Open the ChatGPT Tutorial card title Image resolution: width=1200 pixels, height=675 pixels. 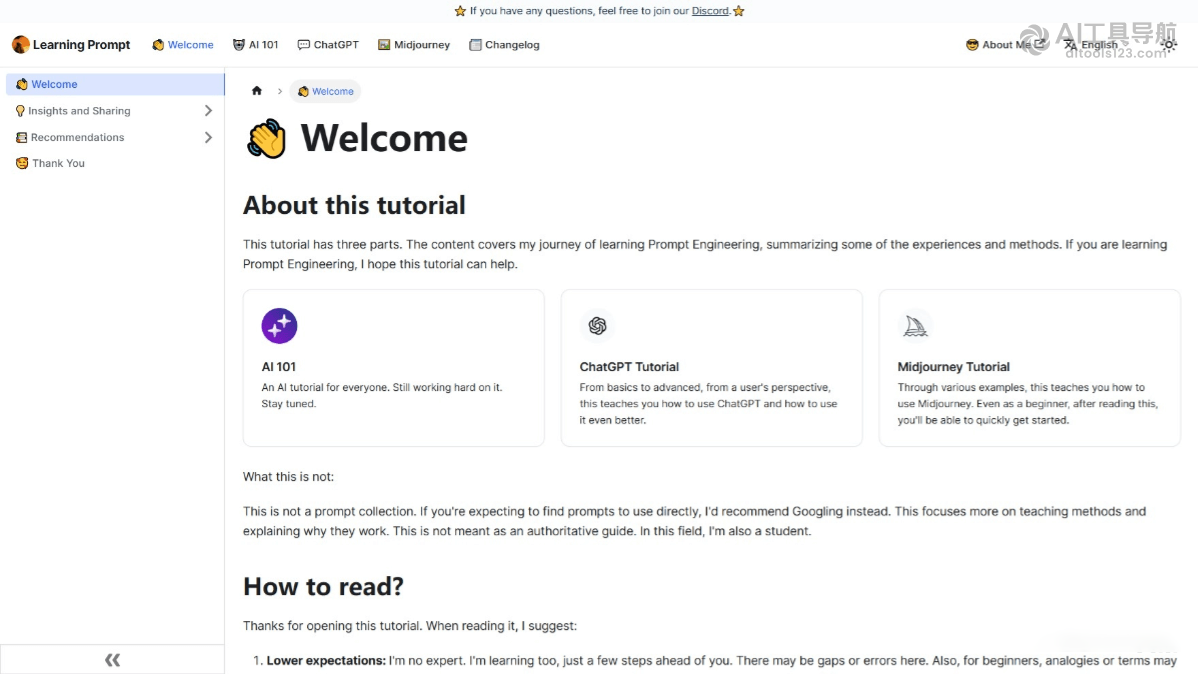click(x=629, y=367)
